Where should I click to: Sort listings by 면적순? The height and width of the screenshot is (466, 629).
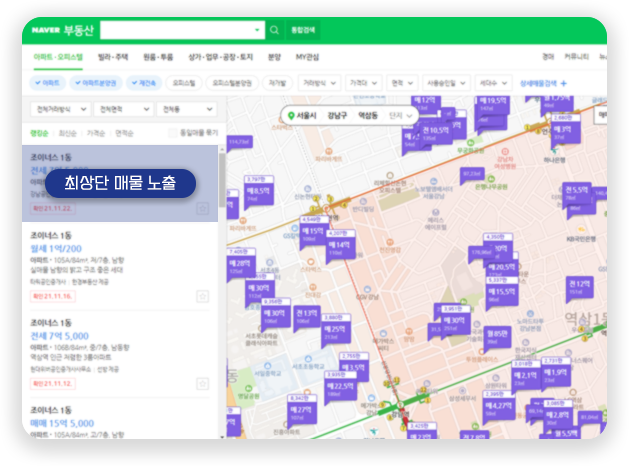click(124, 133)
